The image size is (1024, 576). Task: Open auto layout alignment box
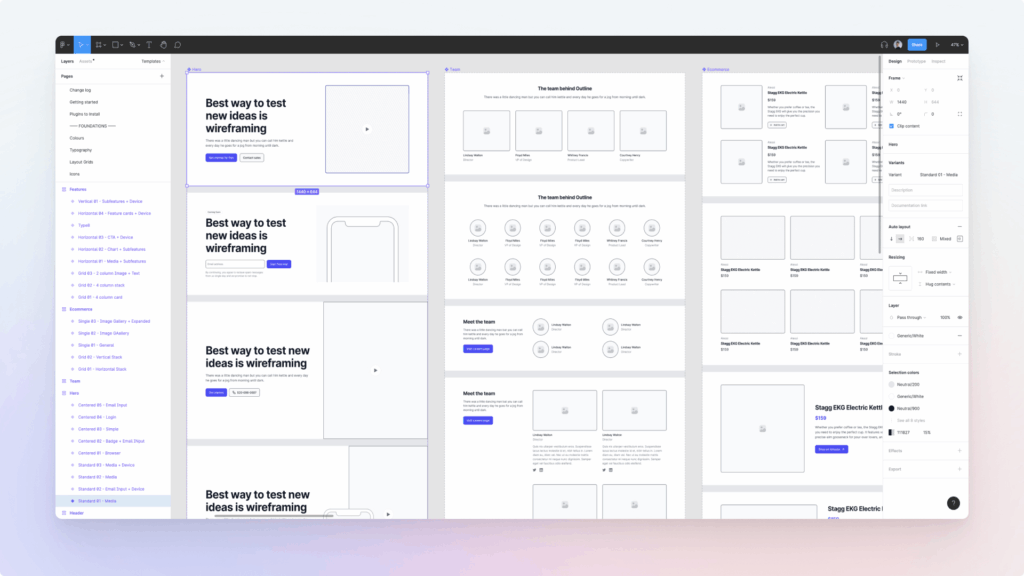click(959, 239)
